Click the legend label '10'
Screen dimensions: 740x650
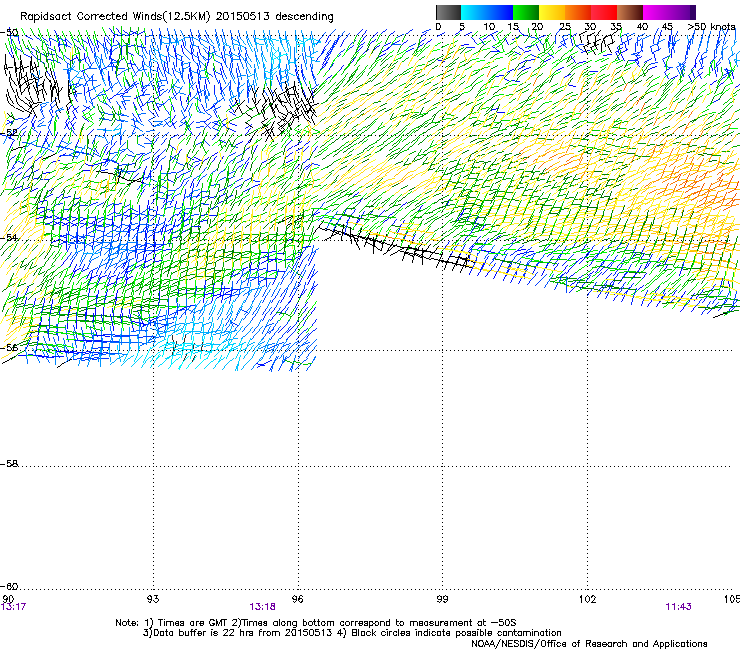(x=489, y=26)
